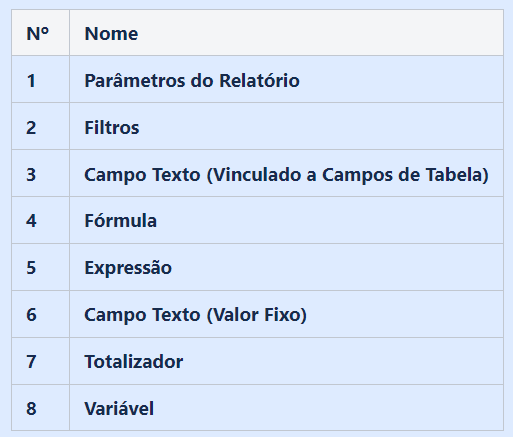Select the Parâmetros do Relatório row
Screen dimensions: 513x437
pos(257,80)
